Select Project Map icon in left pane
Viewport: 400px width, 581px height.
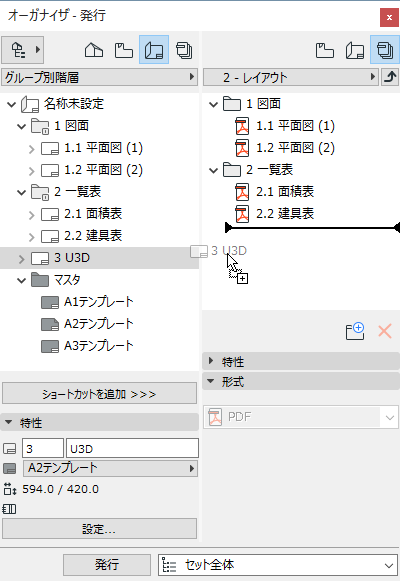coord(94,50)
